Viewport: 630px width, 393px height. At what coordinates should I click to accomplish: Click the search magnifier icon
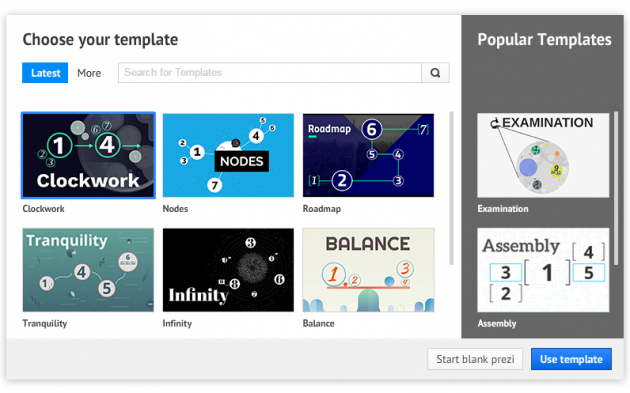(435, 73)
